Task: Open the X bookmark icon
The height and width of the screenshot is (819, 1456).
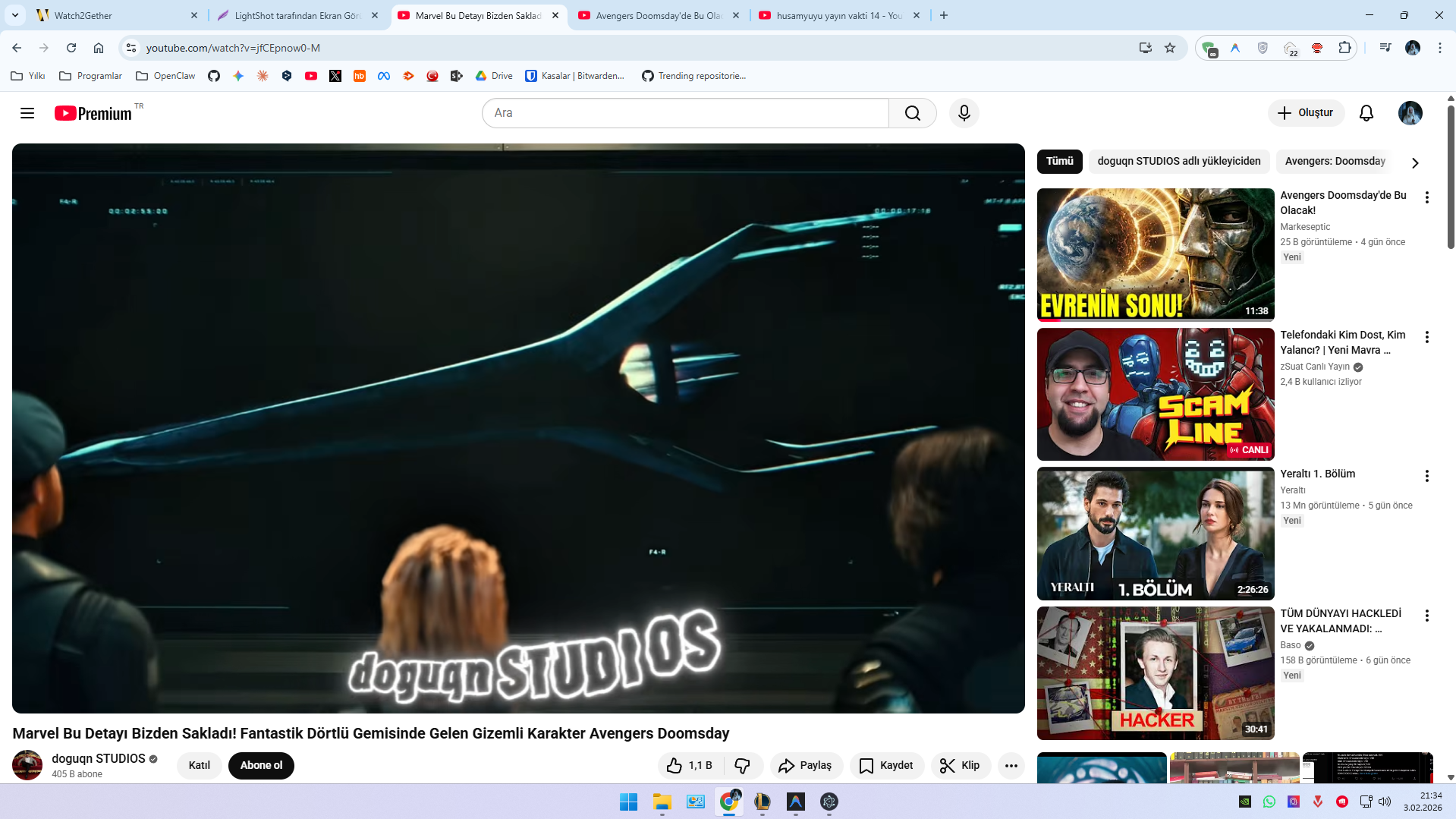Action: 335,76
